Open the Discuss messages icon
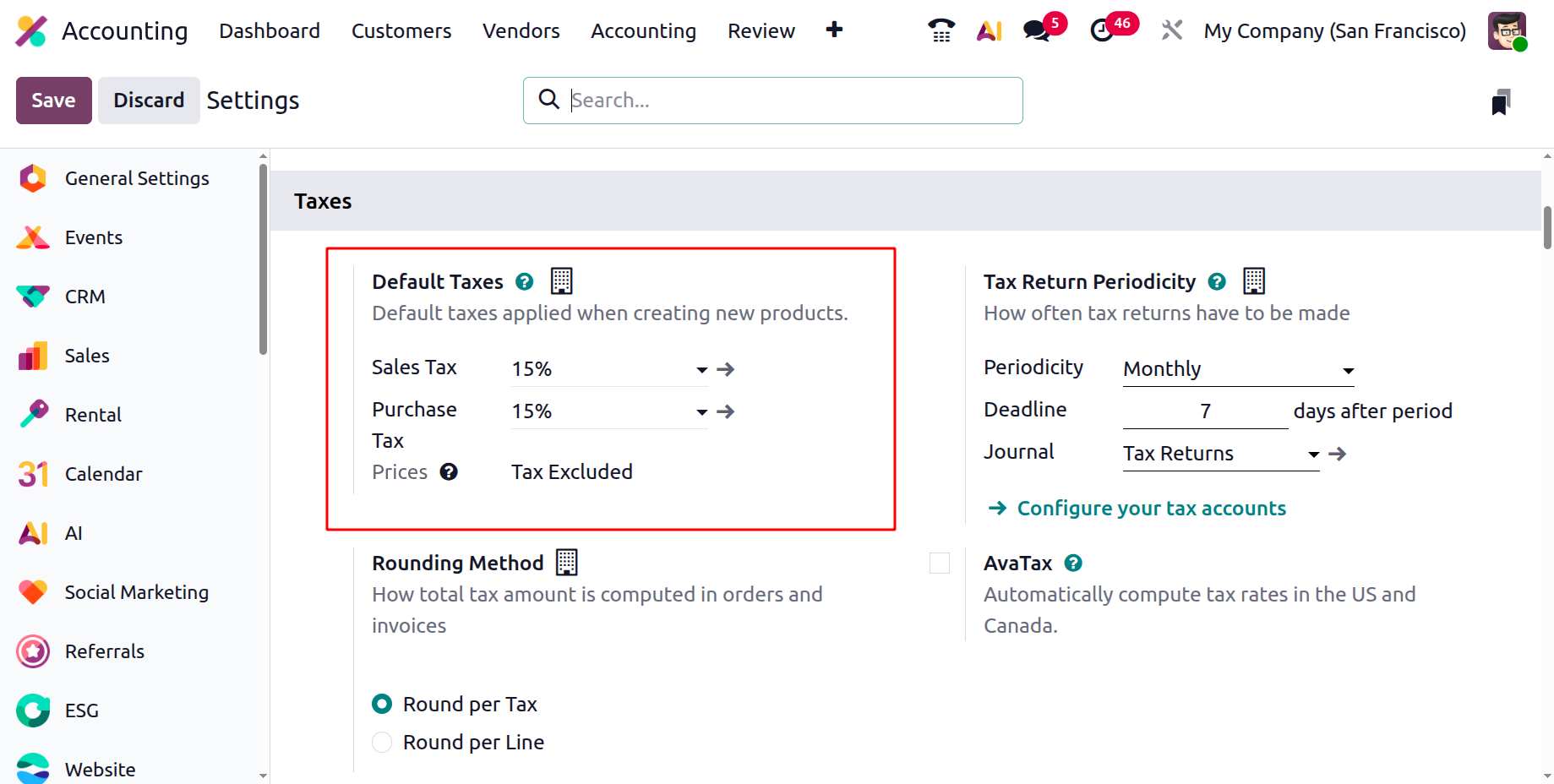Screen dimensions: 1554x784 point(1036,30)
